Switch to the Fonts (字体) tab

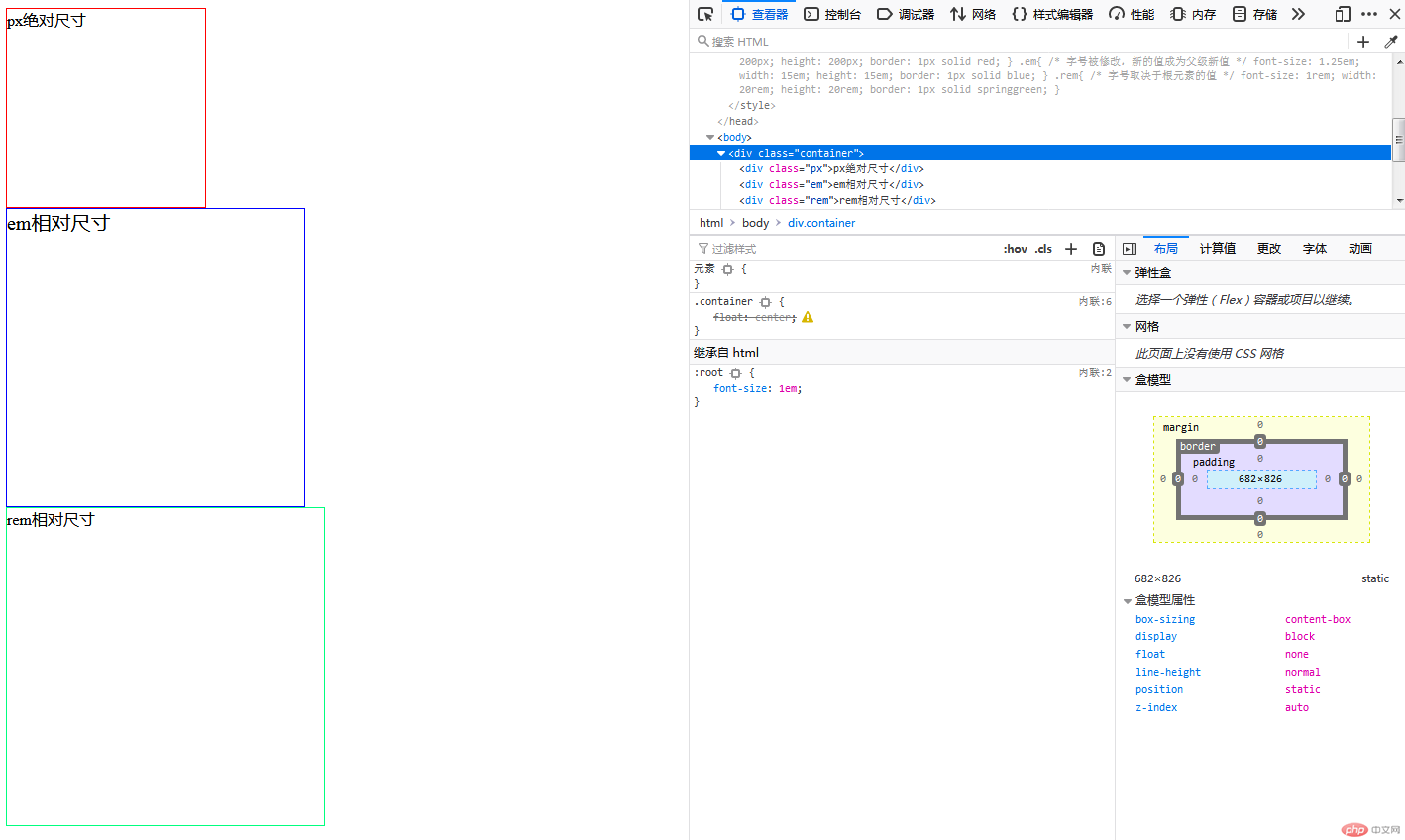tap(1314, 249)
